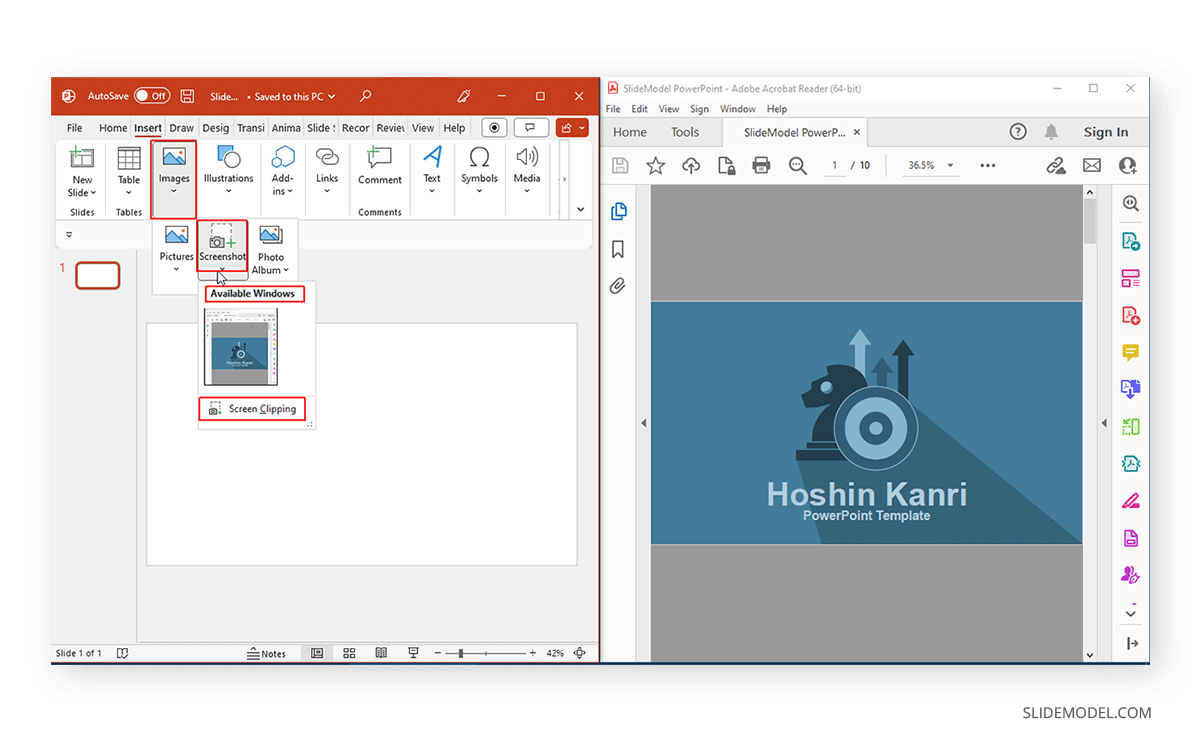Open the 36.5% zoom level dropdown

point(951,166)
